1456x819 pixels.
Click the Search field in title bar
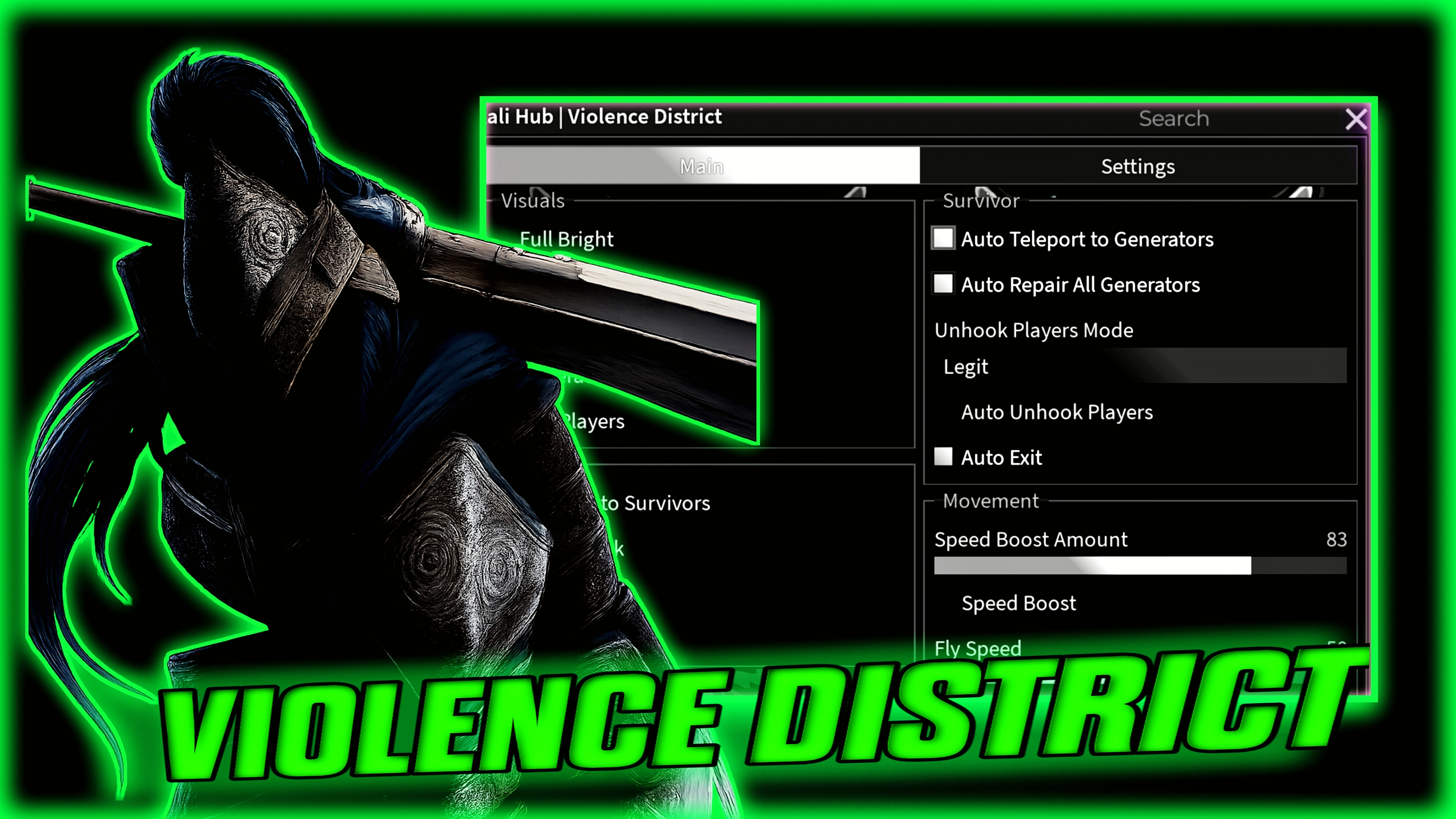[1173, 119]
